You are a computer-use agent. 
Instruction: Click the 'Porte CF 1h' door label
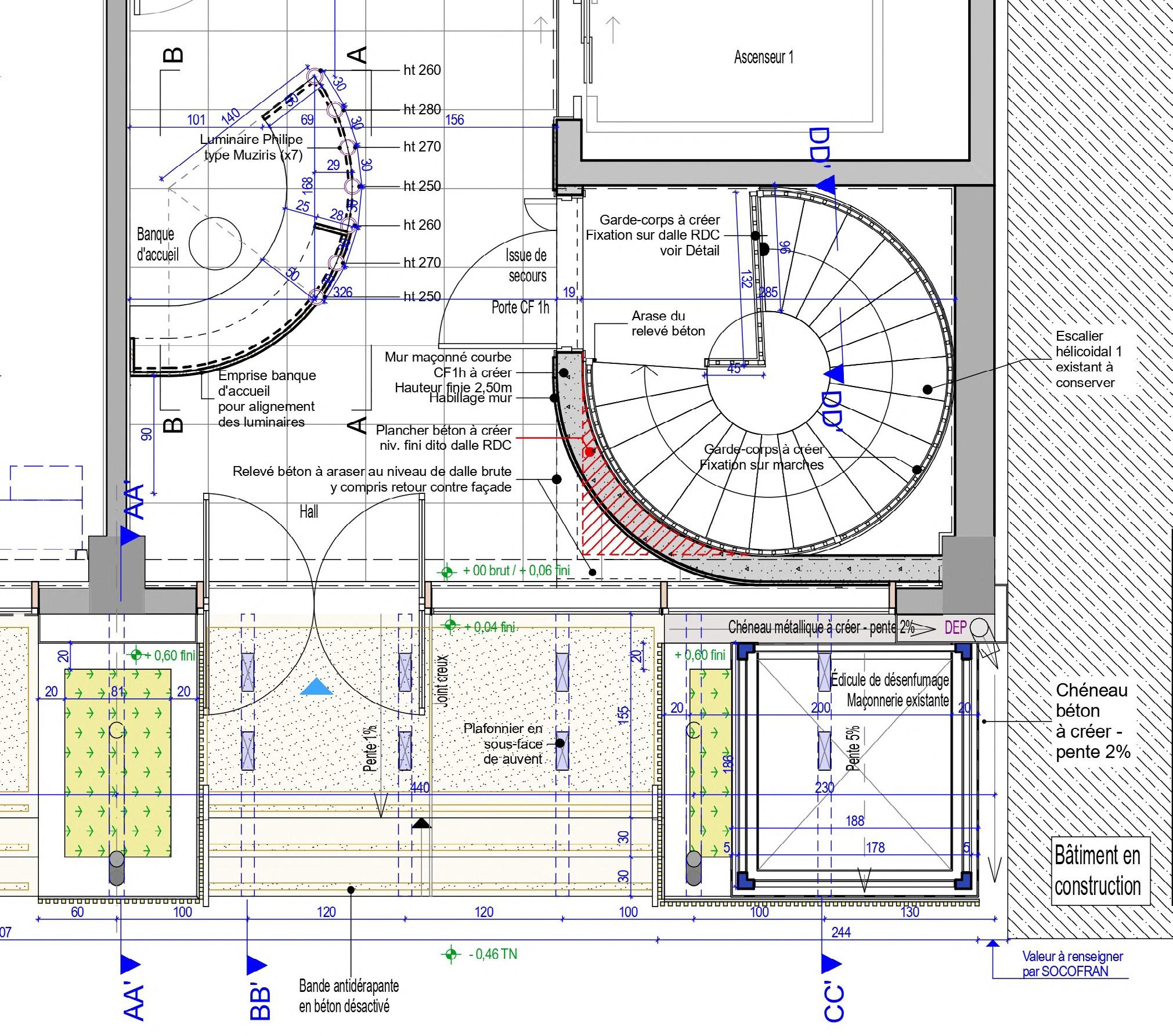pos(520,307)
